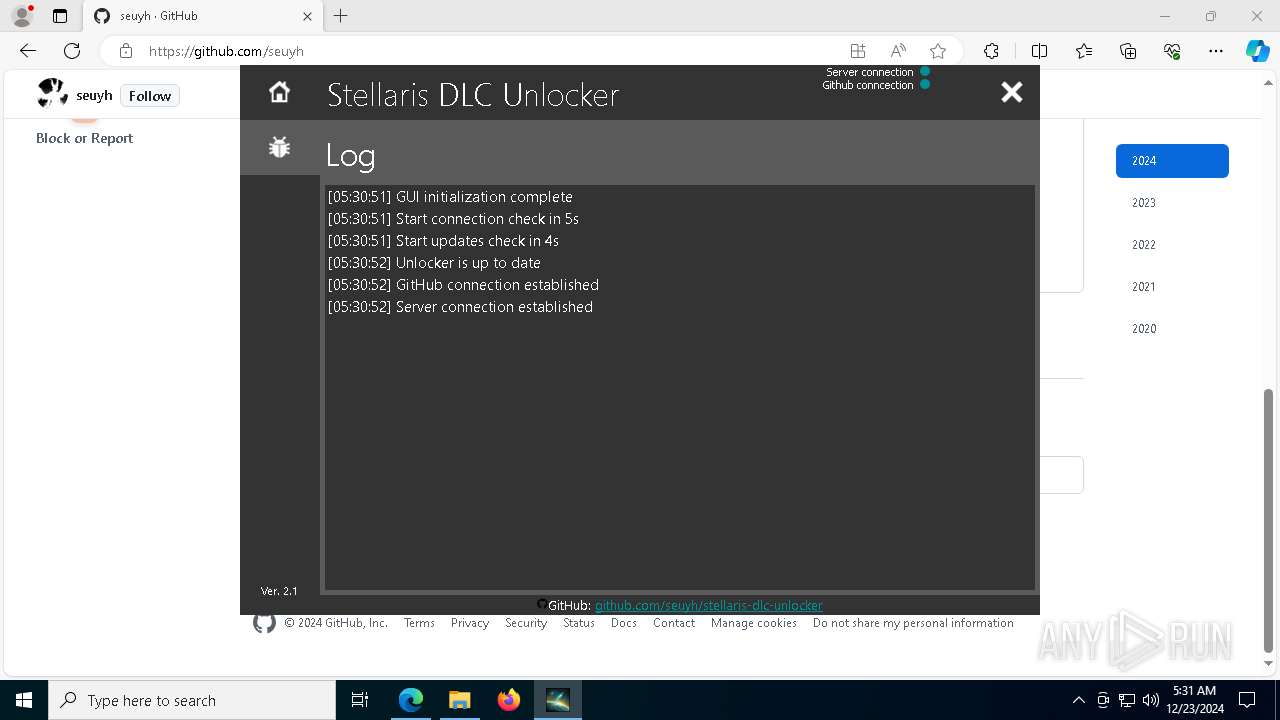The height and width of the screenshot is (720, 1280).
Task: Open the Privacy footer link
Action: [x=469, y=623]
